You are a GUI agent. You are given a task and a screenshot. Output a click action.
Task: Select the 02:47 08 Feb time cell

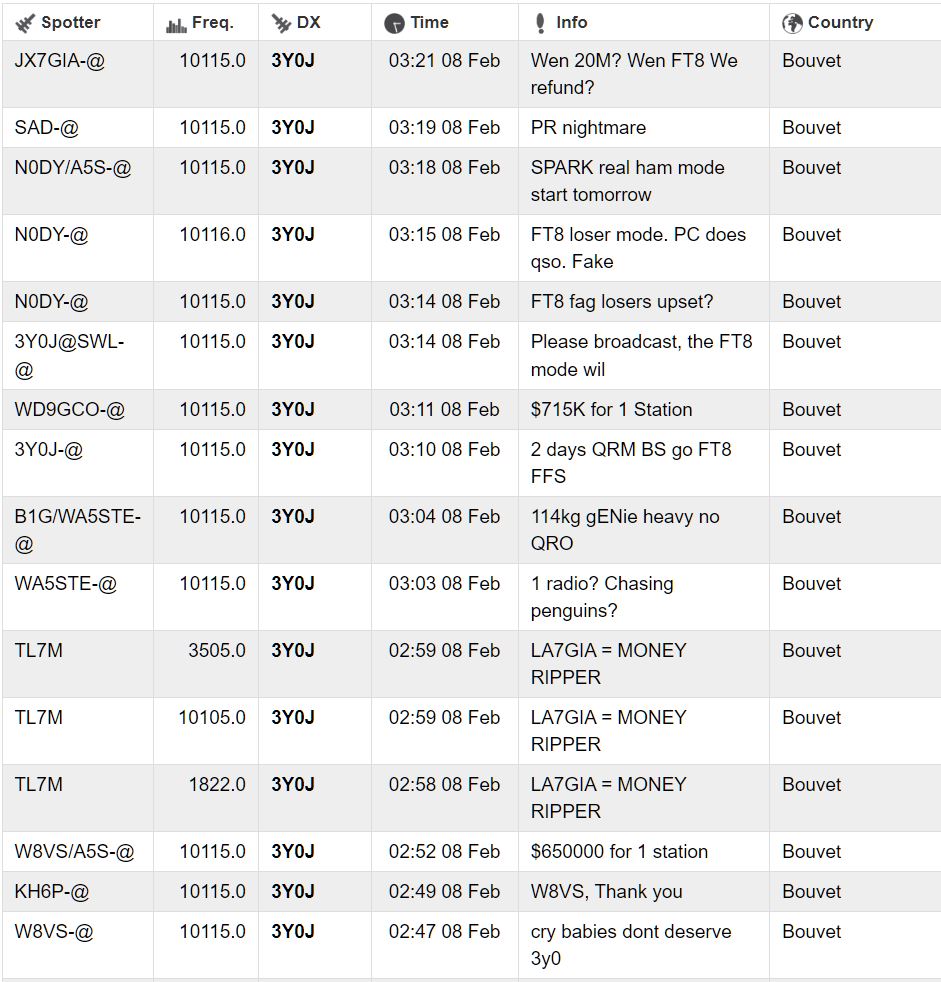(444, 932)
